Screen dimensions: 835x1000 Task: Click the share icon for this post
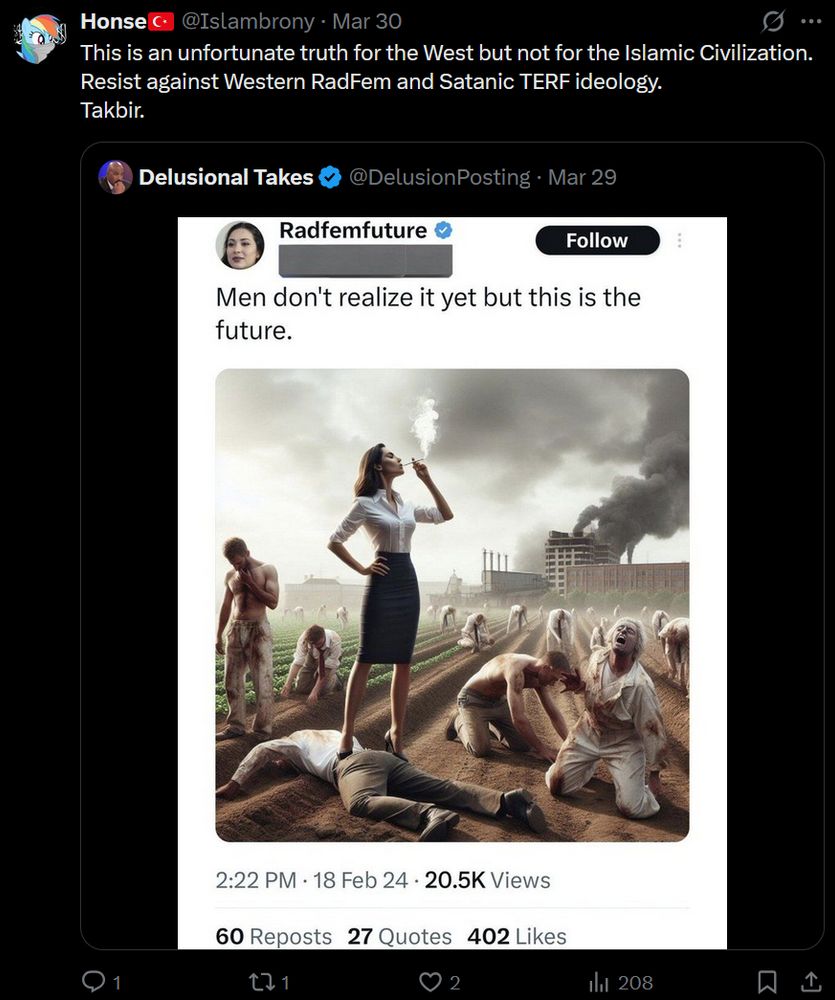[810, 982]
